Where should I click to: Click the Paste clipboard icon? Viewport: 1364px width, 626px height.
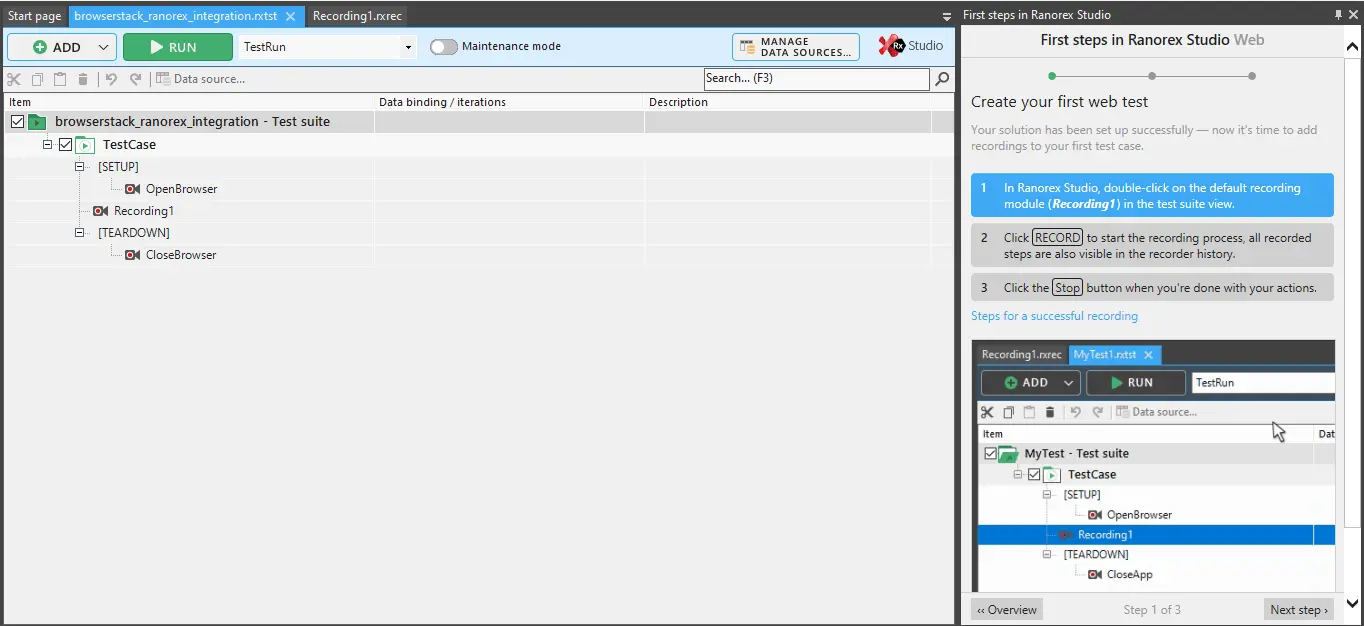pos(60,79)
